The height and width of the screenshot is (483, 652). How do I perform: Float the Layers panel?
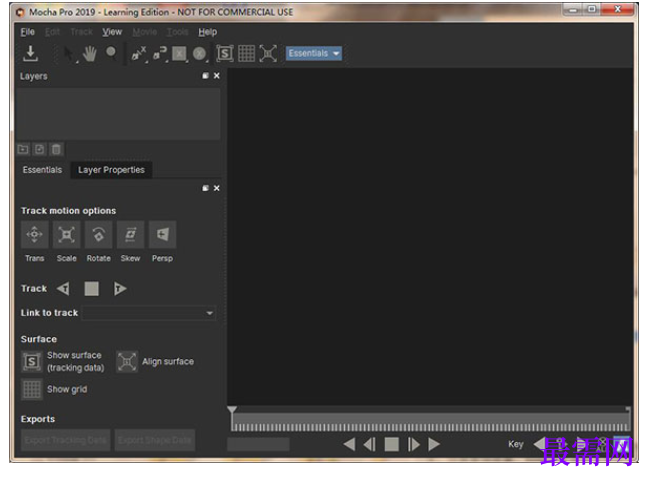[205, 76]
